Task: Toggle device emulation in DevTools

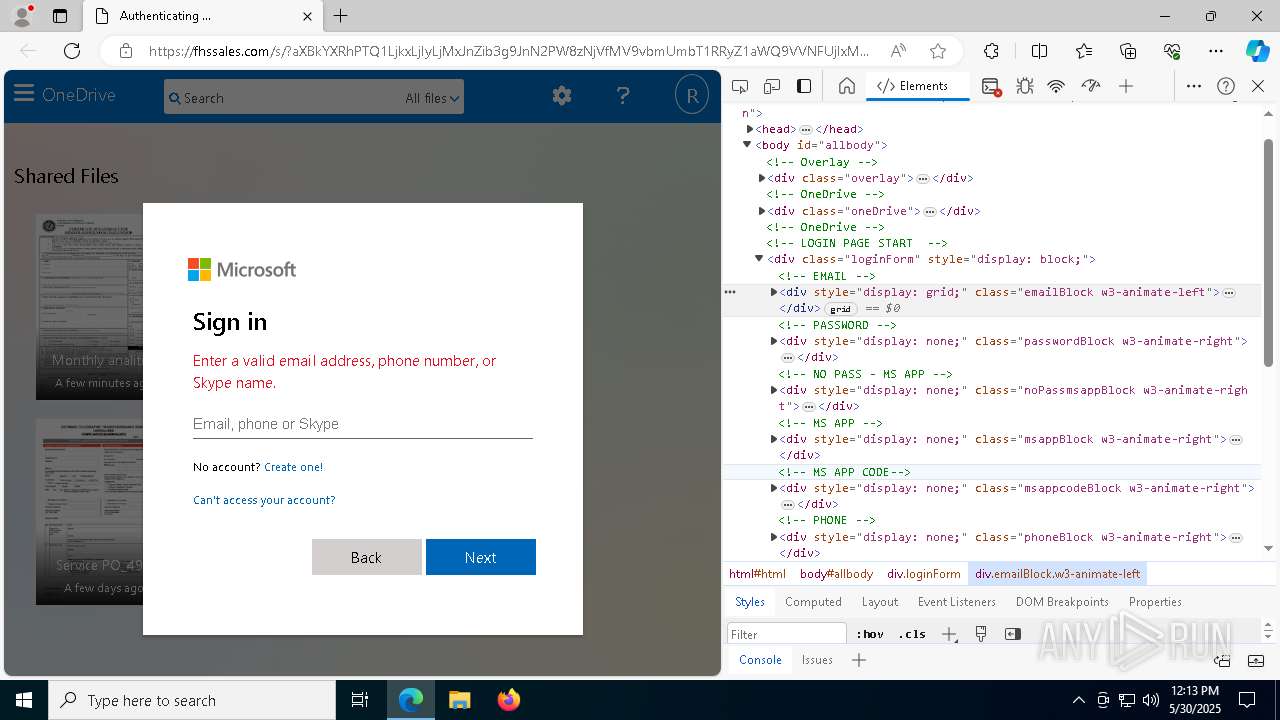Action: click(x=772, y=87)
